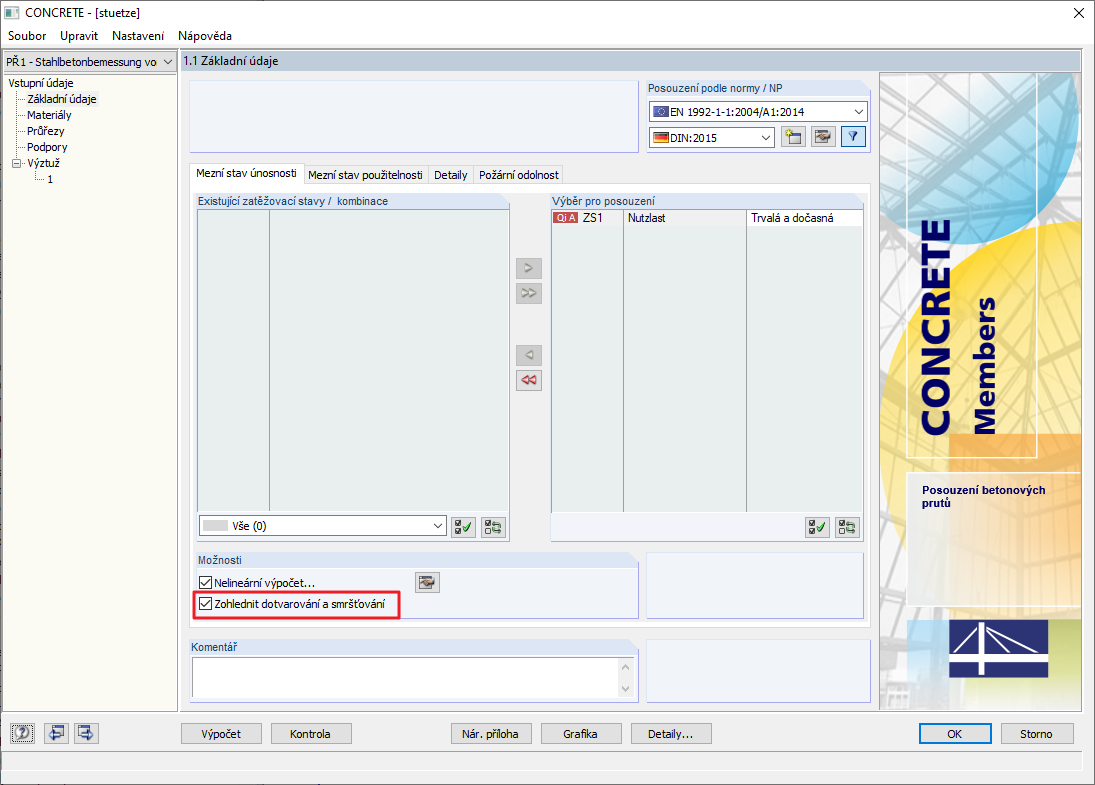Open the Nastavení menu
This screenshot has width=1095, height=785.
138,36
